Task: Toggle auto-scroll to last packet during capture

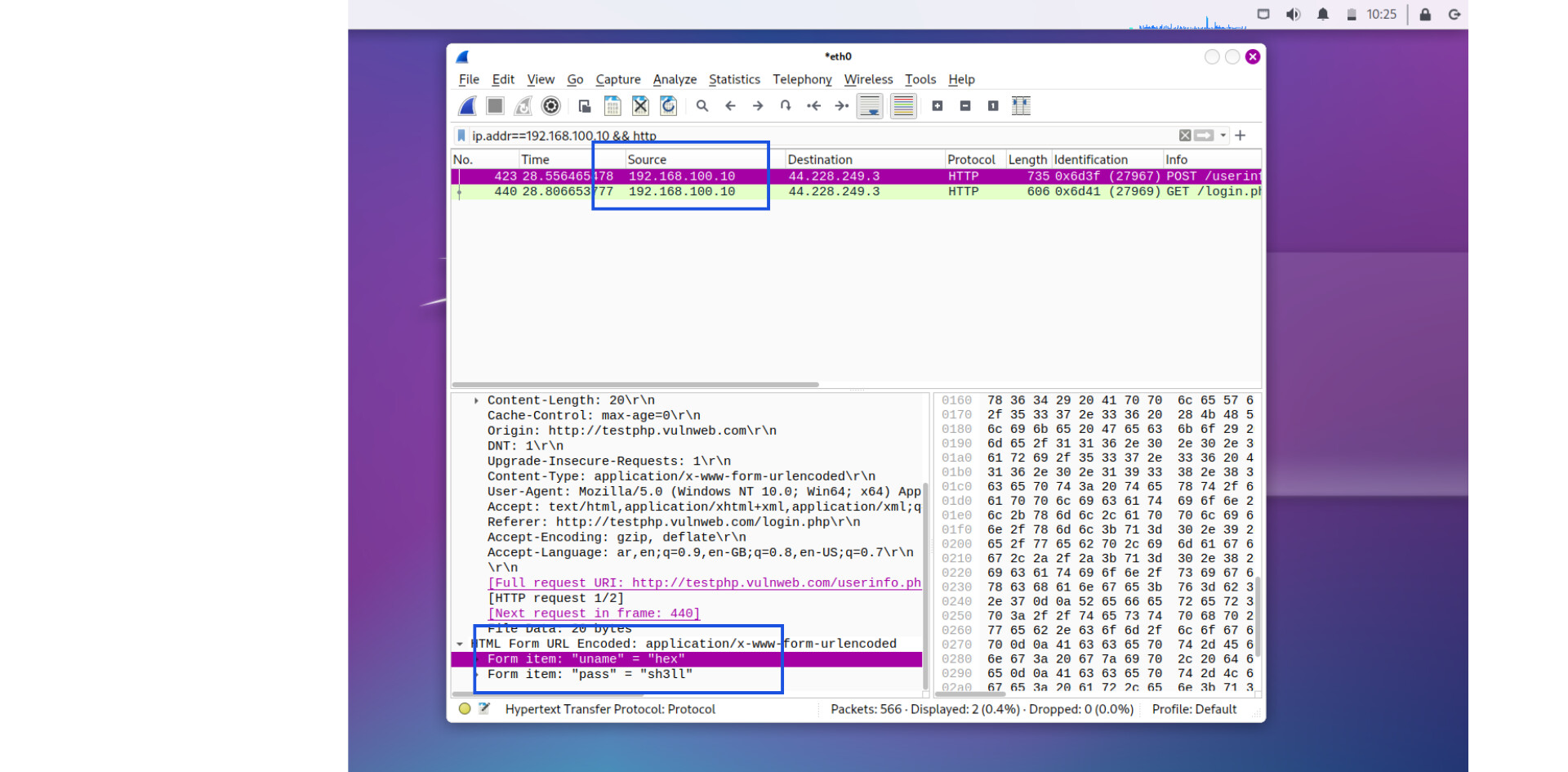Action: click(870, 106)
